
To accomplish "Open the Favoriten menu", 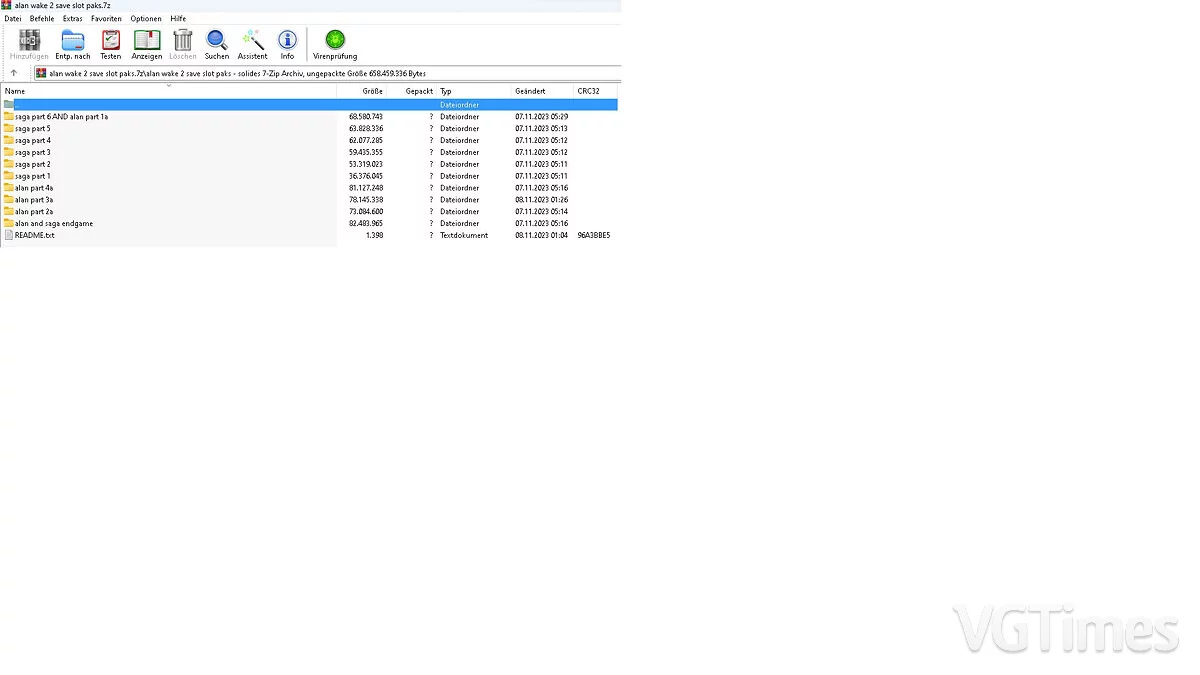I will 106,19.
